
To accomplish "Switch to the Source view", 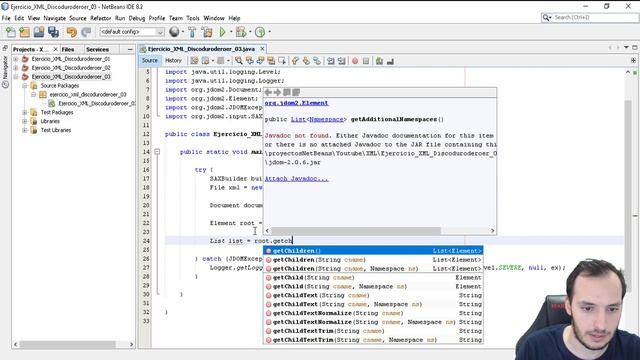I will click(x=150, y=60).
